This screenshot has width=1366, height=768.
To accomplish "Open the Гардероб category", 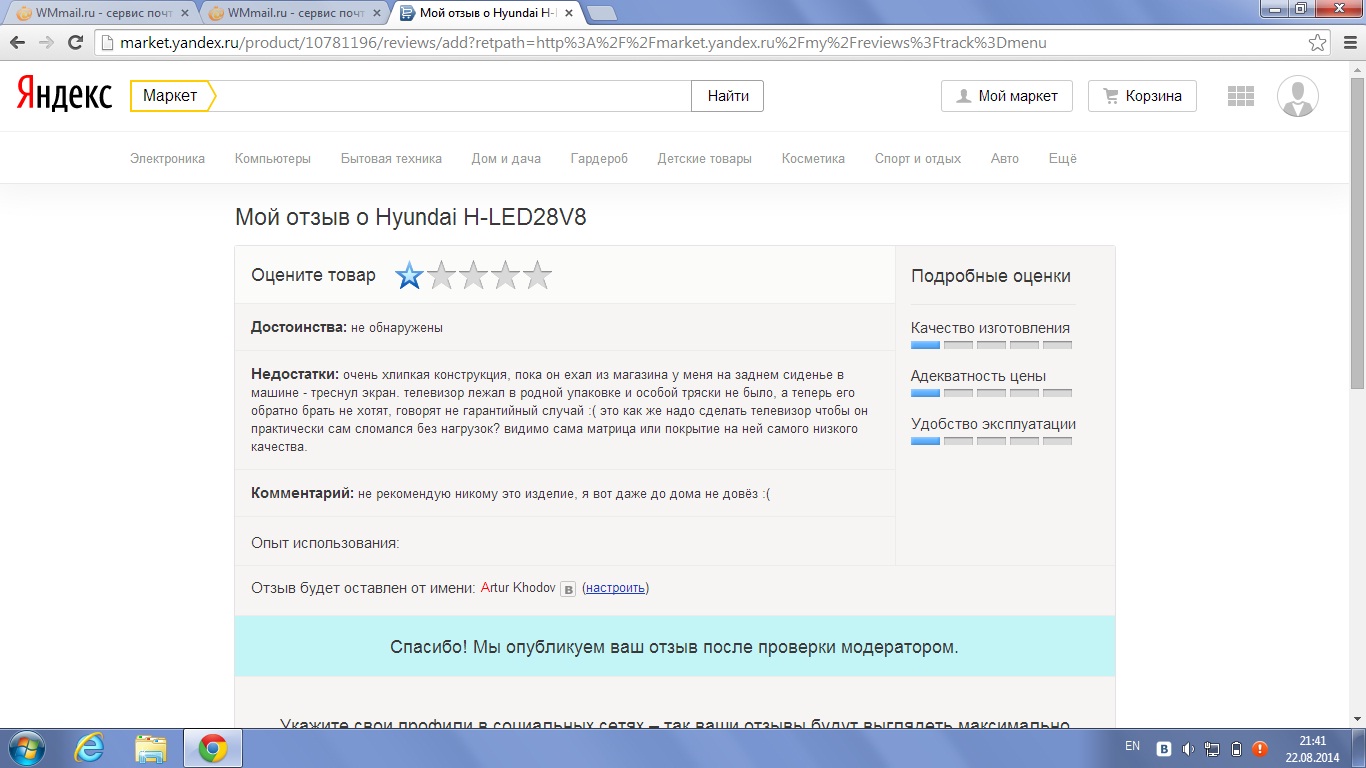I will coord(599,158).
